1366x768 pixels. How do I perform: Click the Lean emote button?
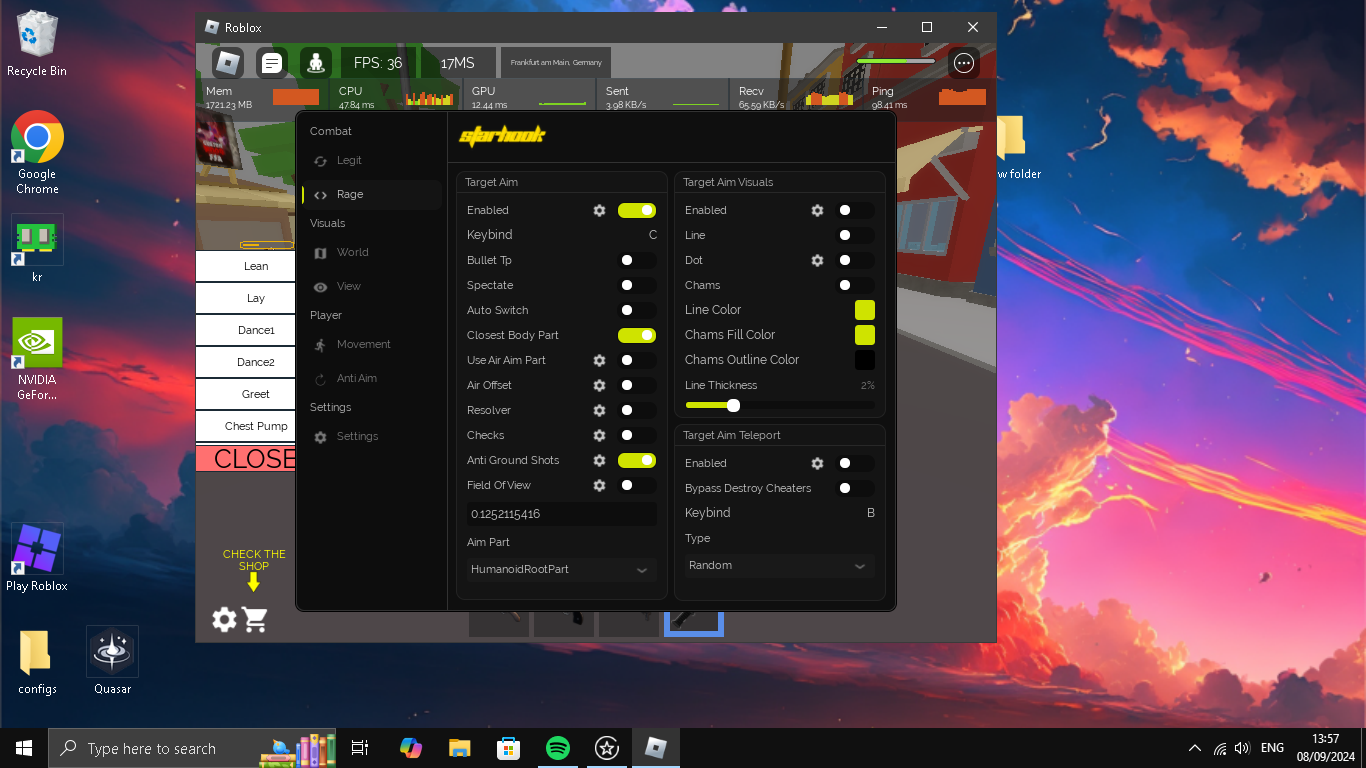coord(246,266)
